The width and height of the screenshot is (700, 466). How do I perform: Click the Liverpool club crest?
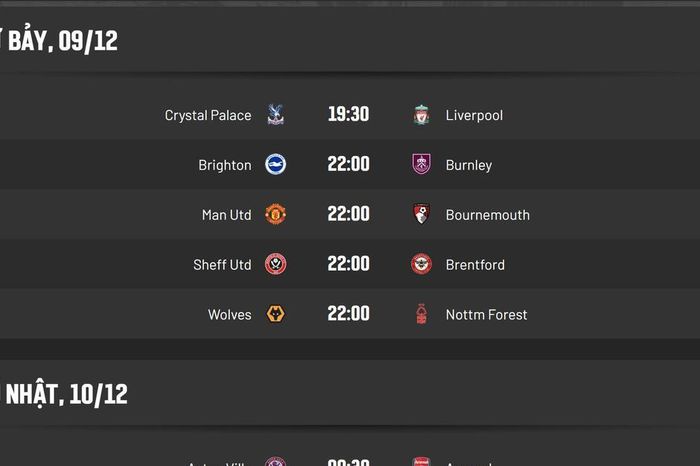(421, 115)
